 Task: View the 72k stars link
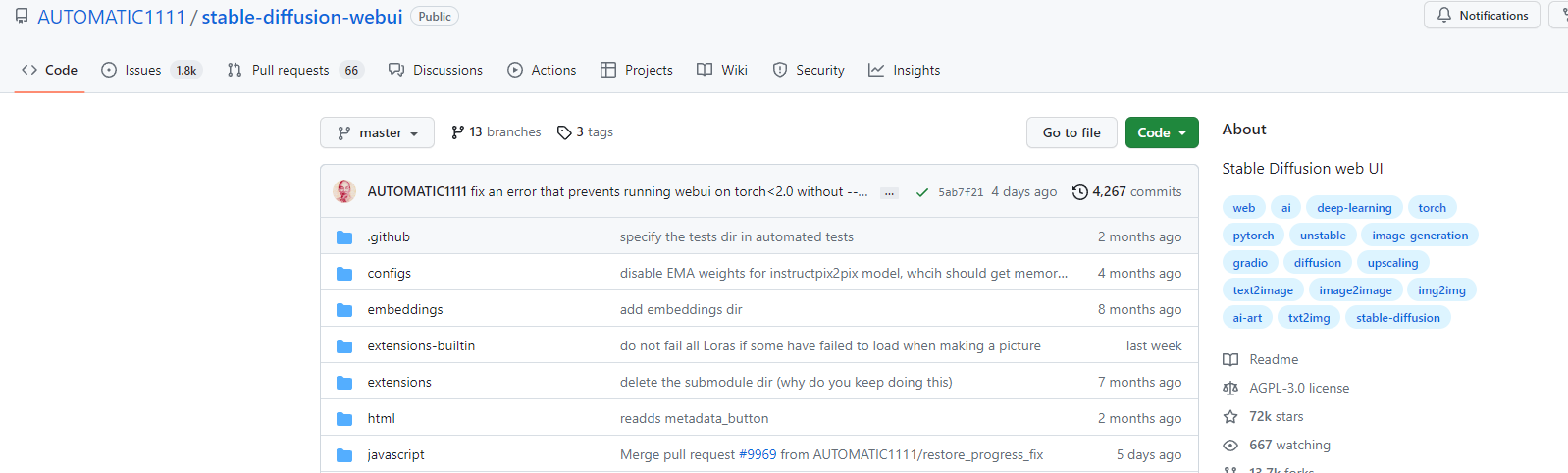(1264, 416)
